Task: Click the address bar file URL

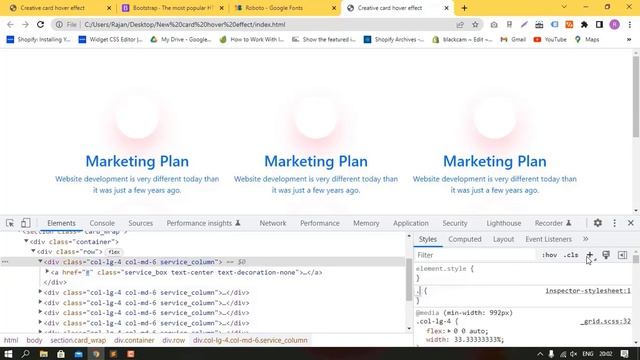Action: coord(184,24)
